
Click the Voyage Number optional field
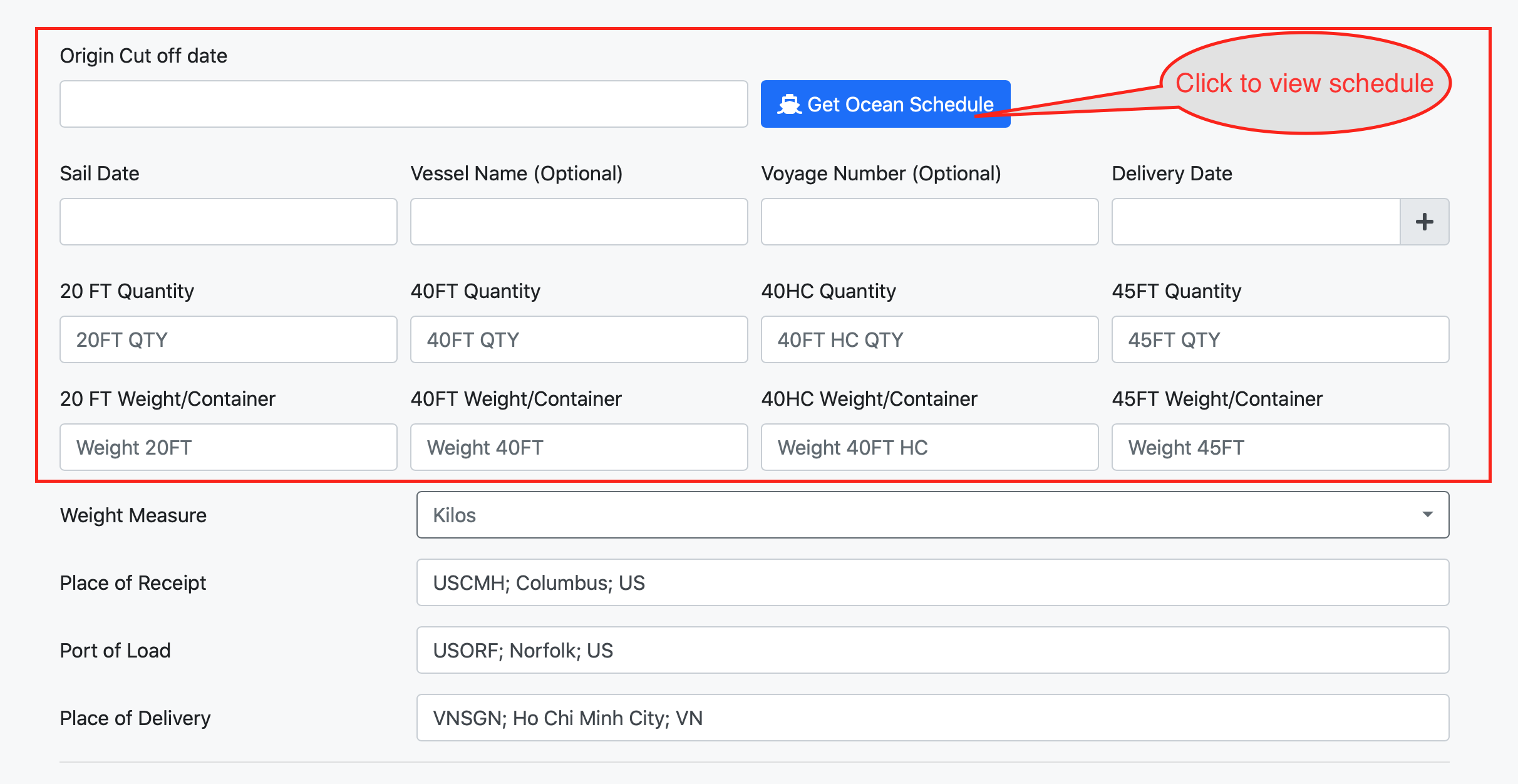[x=929, y=222]
